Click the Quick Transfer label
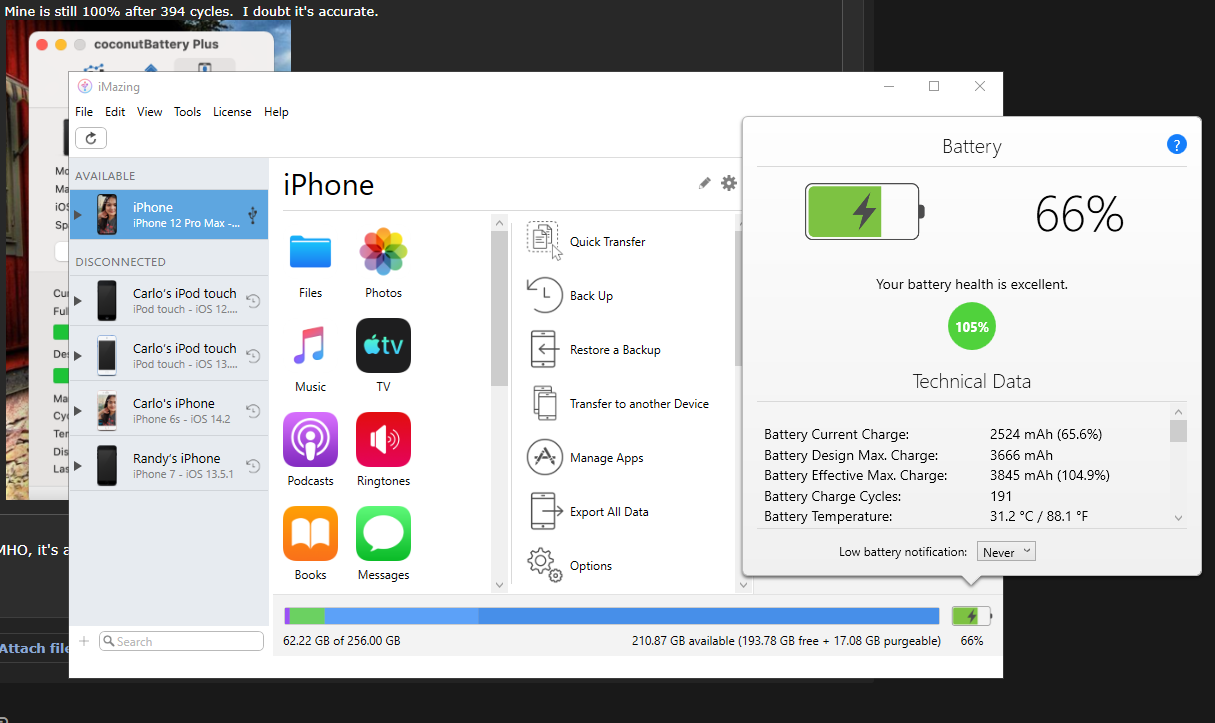 click(608, 242)
